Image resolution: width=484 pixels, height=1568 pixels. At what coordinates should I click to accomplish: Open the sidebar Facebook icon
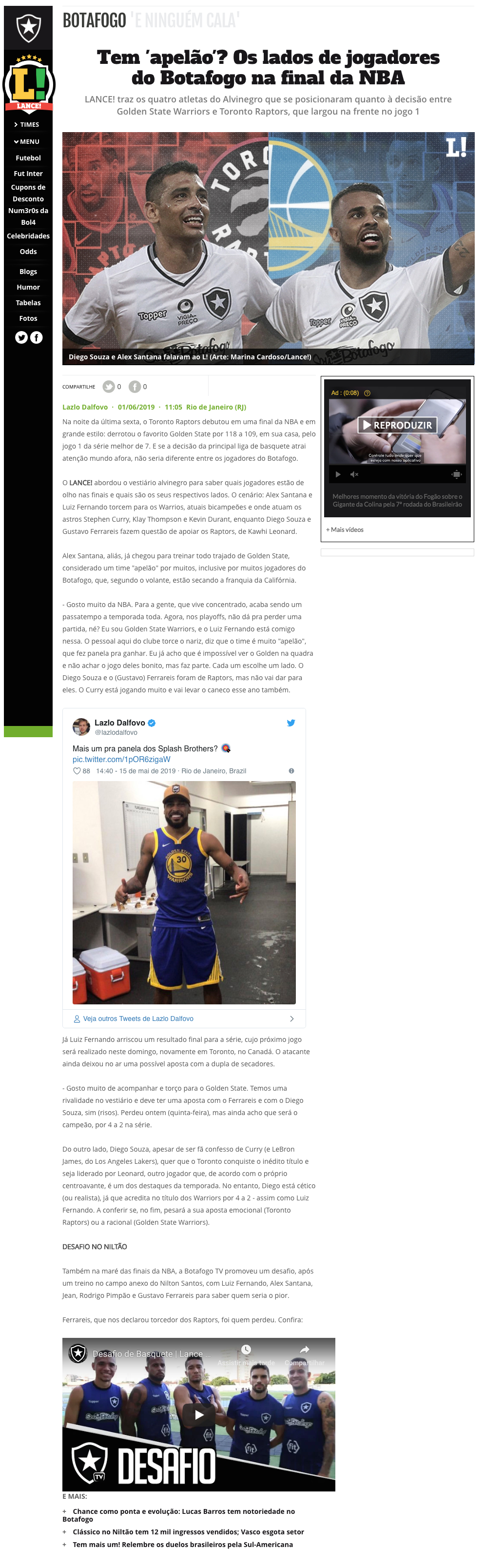tap(37, 337)
